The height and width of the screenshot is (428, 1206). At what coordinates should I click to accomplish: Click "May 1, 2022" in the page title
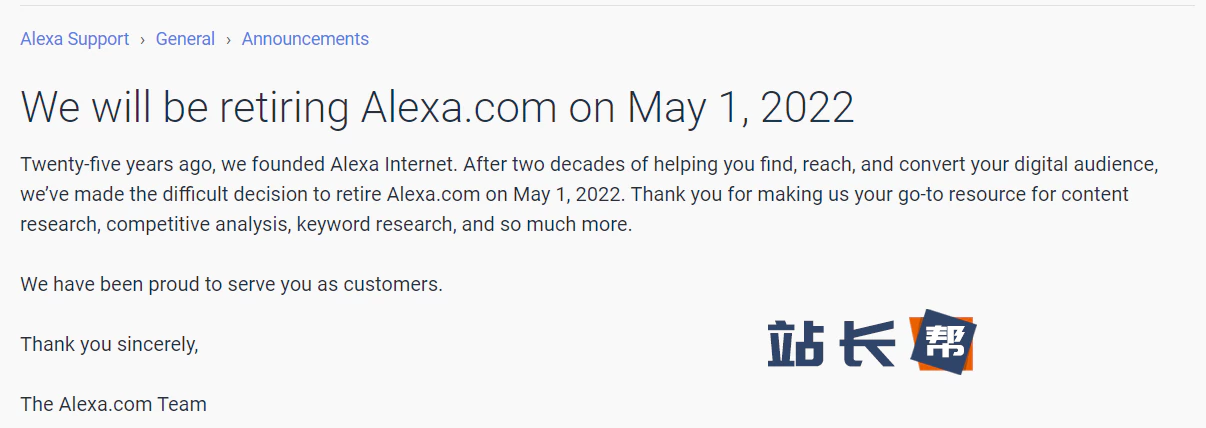(x=740, y=107)
